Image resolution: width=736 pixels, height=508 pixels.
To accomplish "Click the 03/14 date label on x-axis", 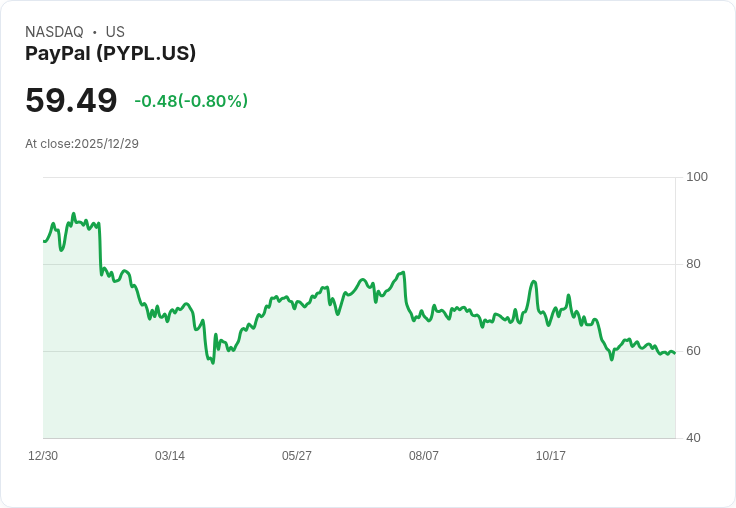I will 170,455.
